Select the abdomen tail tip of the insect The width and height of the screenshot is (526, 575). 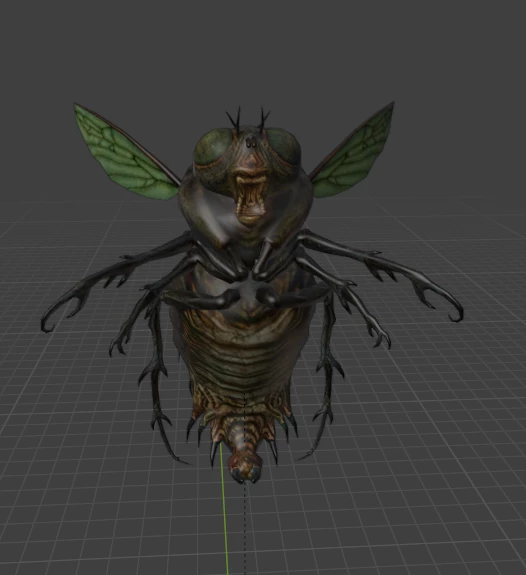[x=245, y=468]
